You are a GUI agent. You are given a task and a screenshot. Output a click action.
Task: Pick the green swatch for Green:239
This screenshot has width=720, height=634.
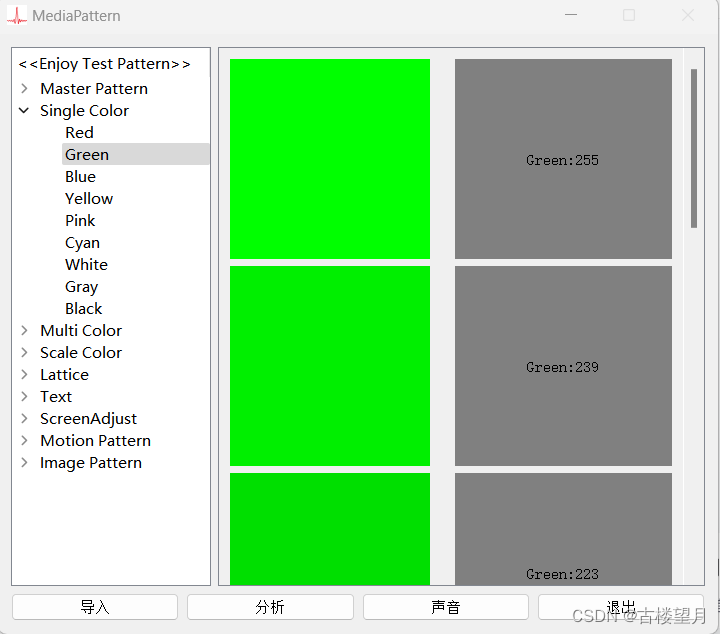(330, 366)
